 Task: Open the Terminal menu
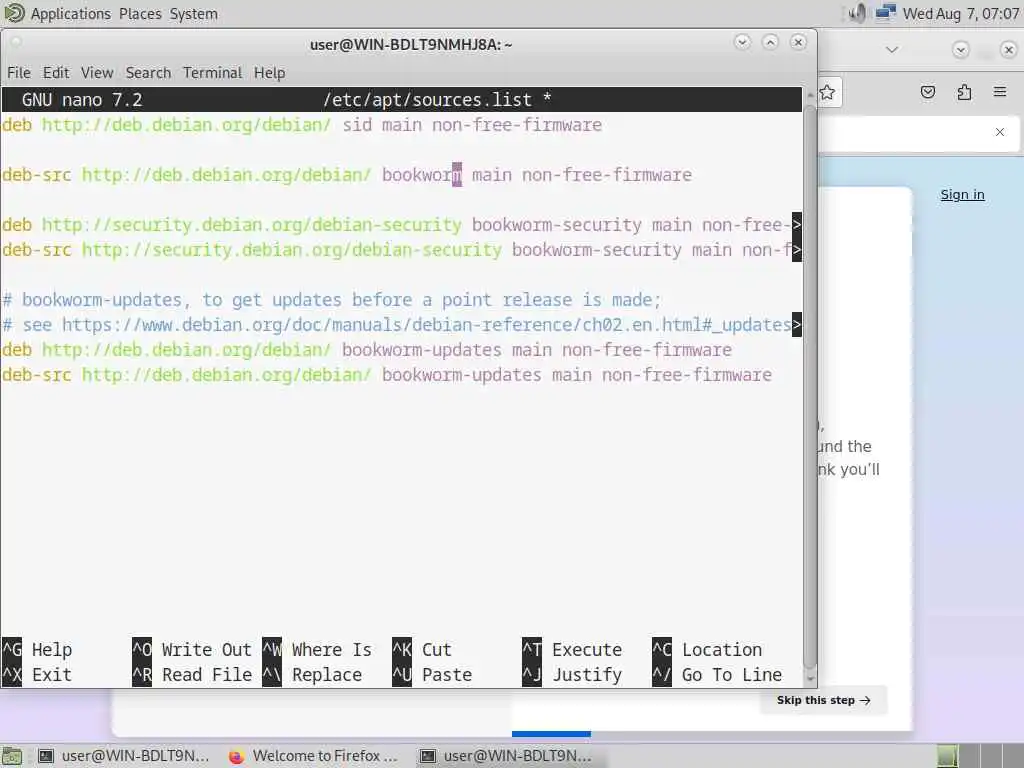coord(212,72)
